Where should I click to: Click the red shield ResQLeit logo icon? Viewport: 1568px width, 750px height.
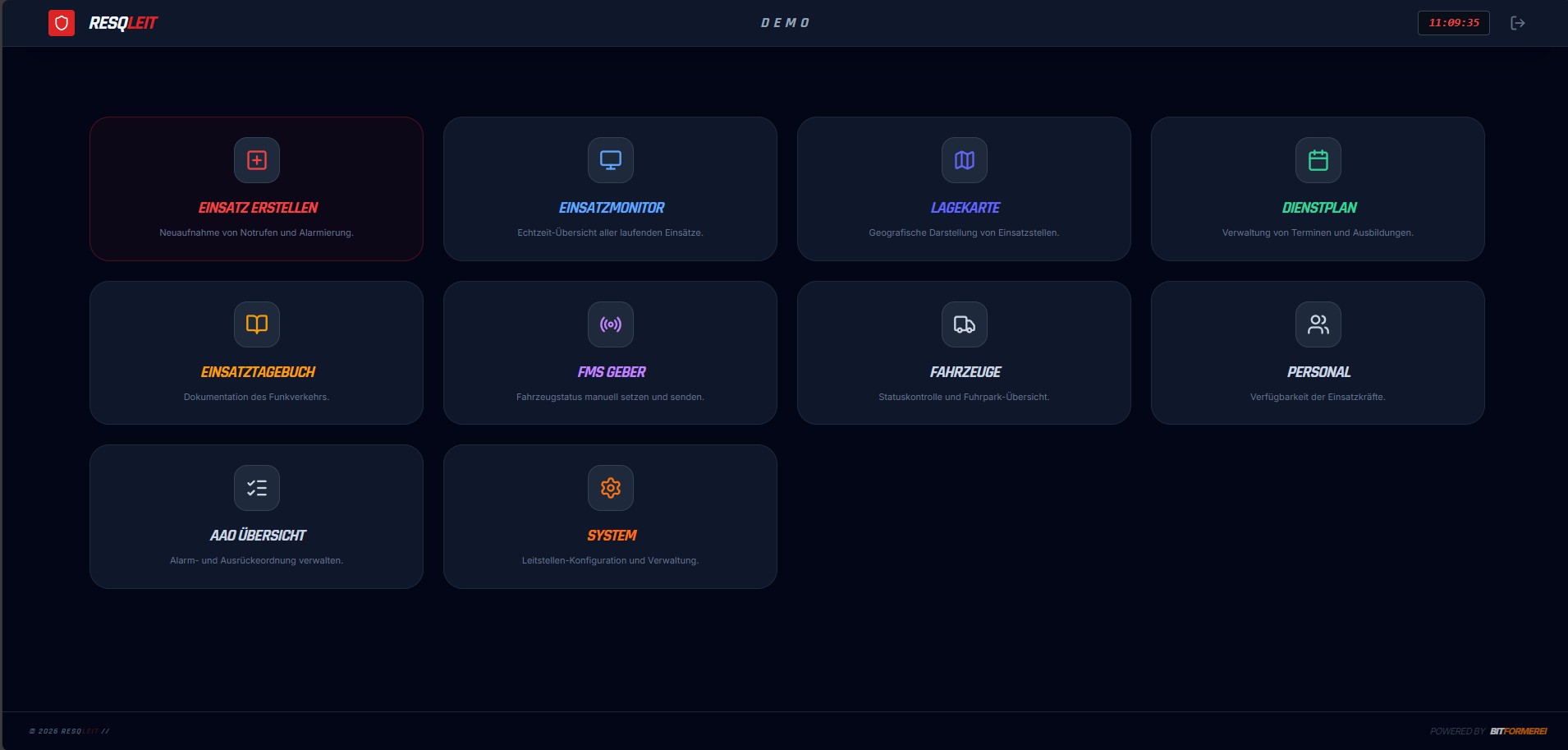(x=62, y=23)
